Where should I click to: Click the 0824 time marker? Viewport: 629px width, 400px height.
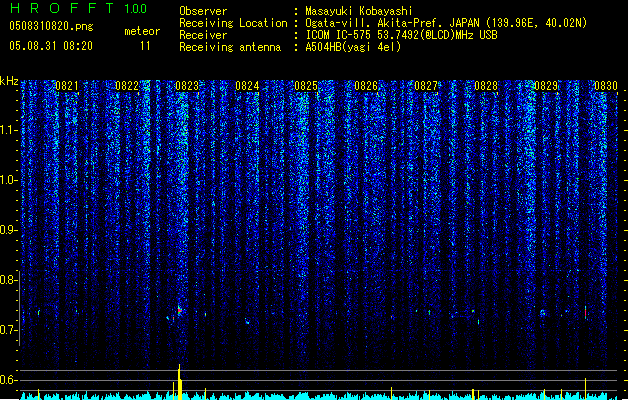247,86
